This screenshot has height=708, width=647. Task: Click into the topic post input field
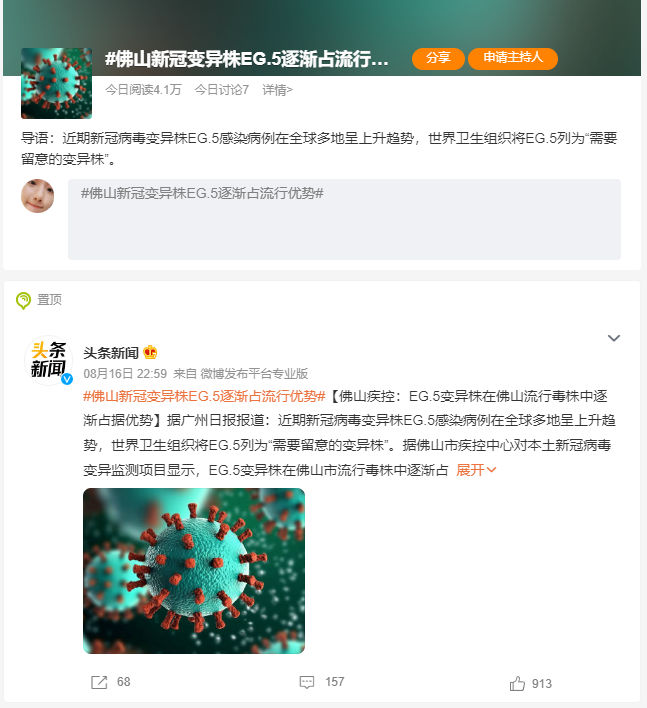[x=344, y=219]
